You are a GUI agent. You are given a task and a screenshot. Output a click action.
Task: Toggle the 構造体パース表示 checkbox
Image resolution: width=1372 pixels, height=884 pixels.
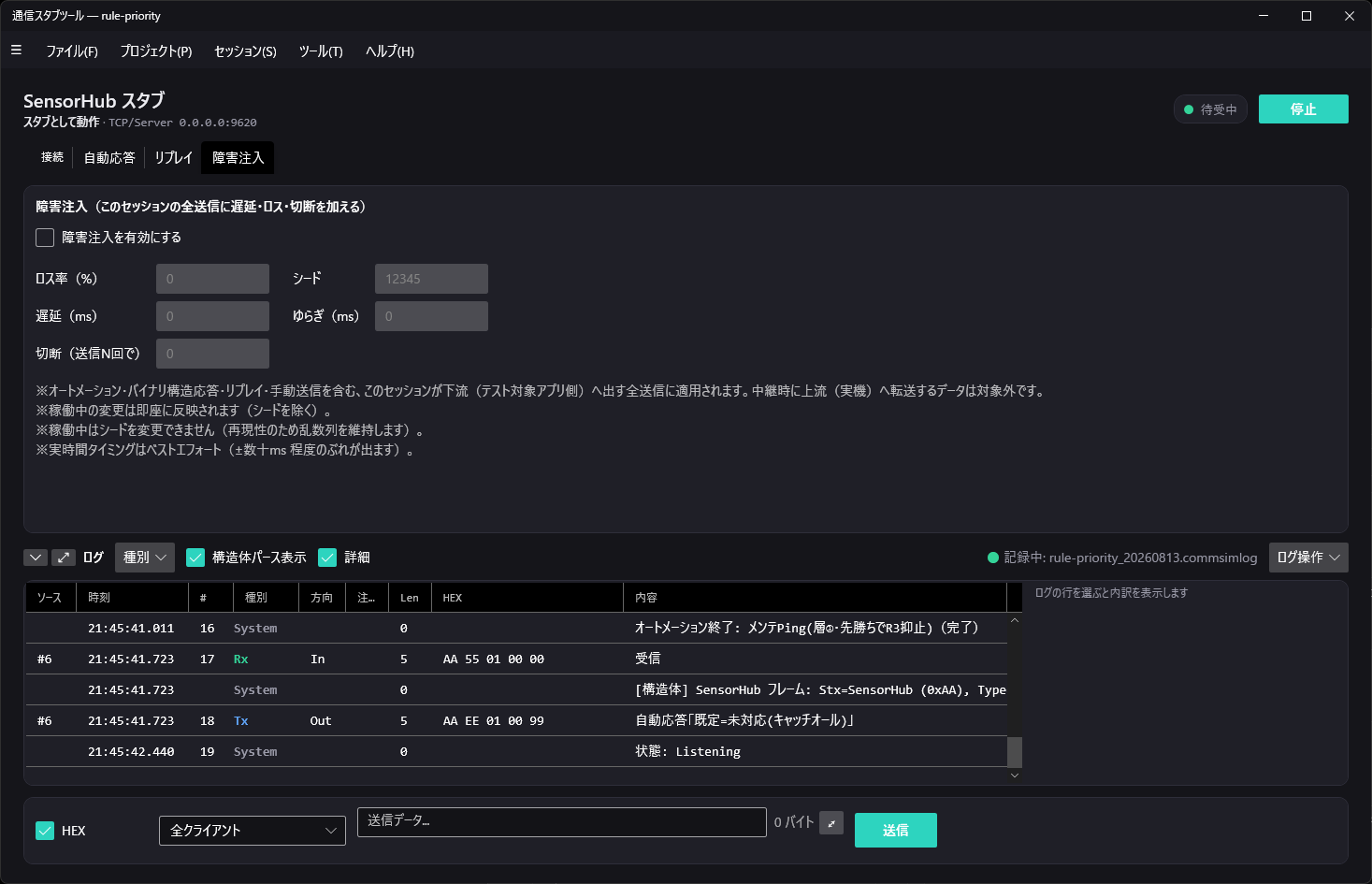point(195,558)
